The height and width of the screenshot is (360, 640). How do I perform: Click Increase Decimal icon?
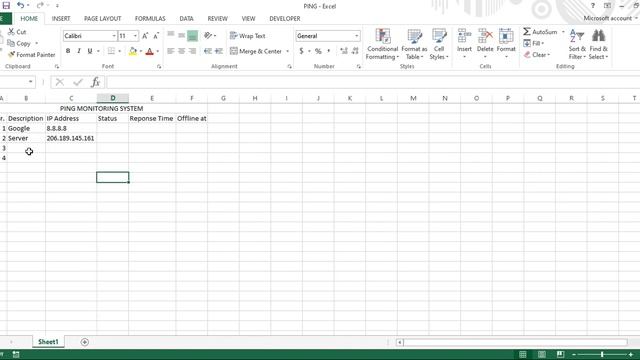point(344,51)
